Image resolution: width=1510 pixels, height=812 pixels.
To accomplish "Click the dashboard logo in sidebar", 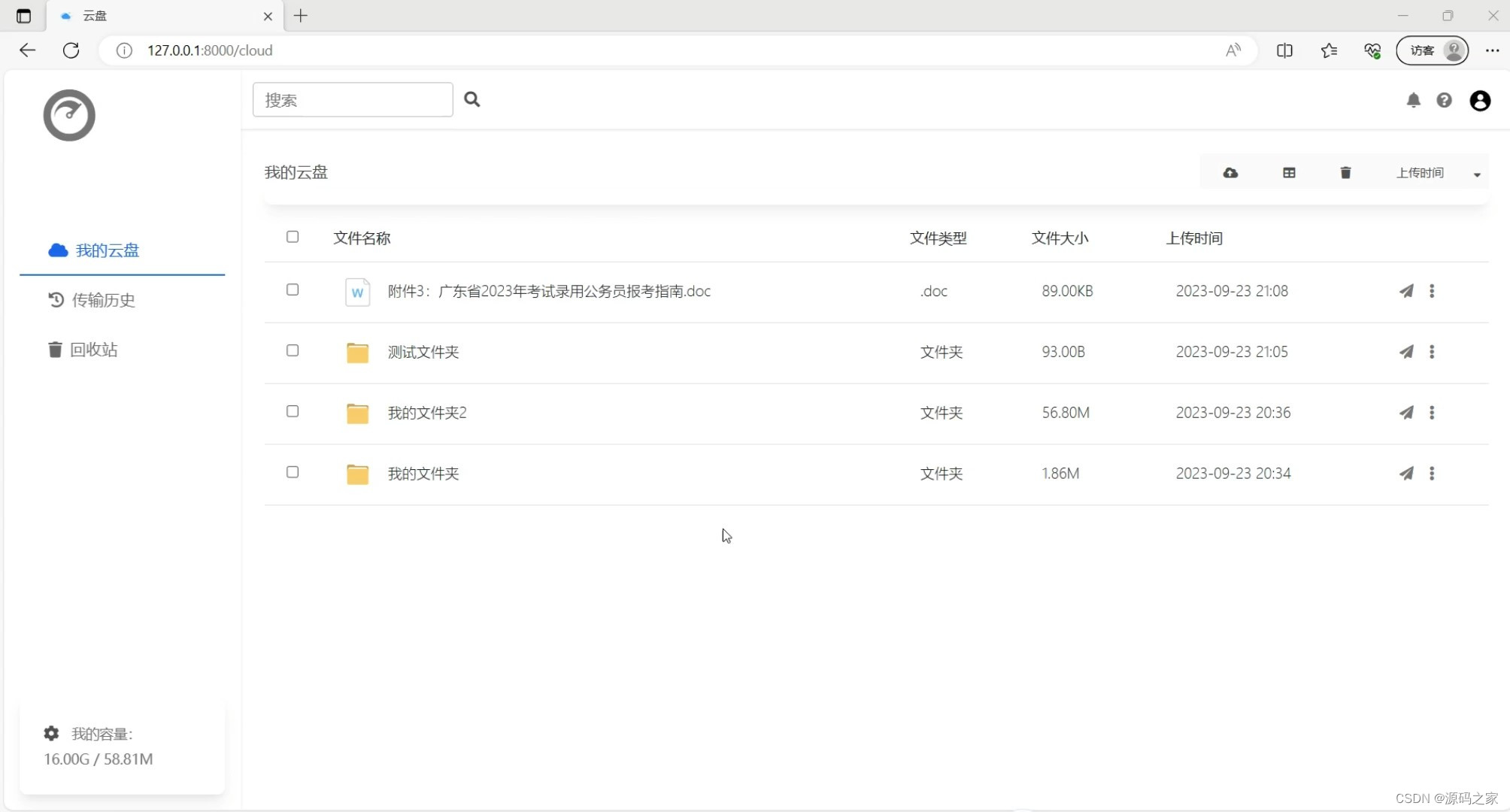I will pyautogui.click(x=69, y=115).
